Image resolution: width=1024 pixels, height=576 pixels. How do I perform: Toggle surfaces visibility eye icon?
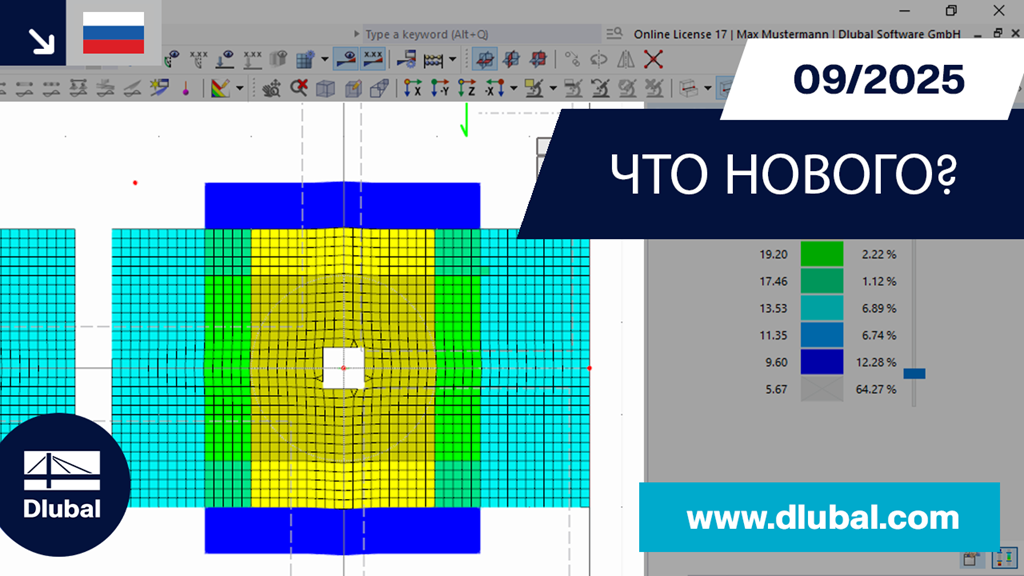(x=279, y=59)
